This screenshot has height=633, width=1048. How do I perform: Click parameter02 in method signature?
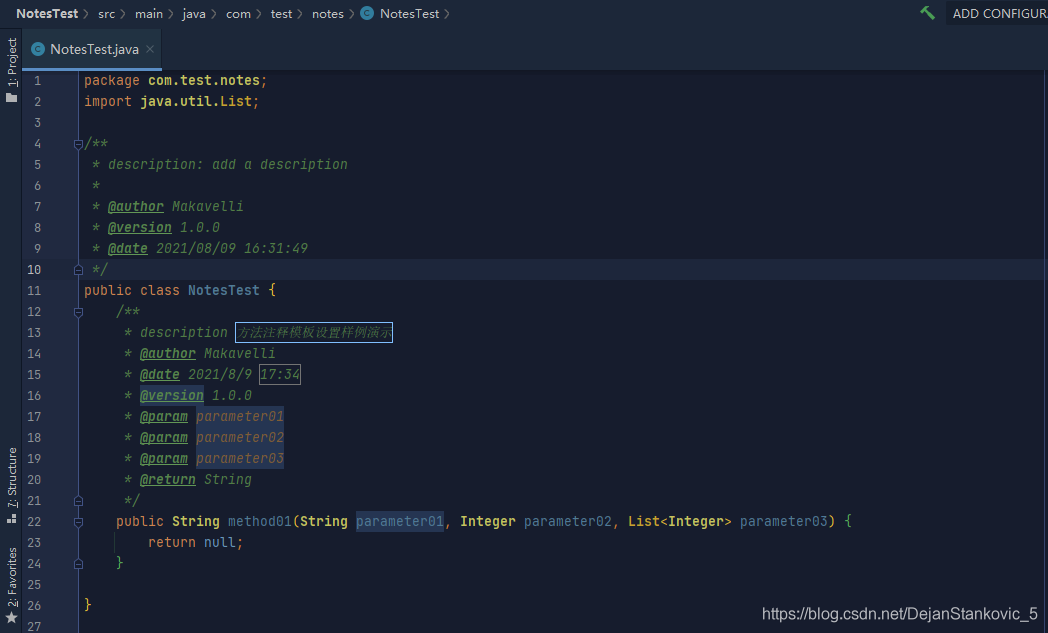[568, 521]
